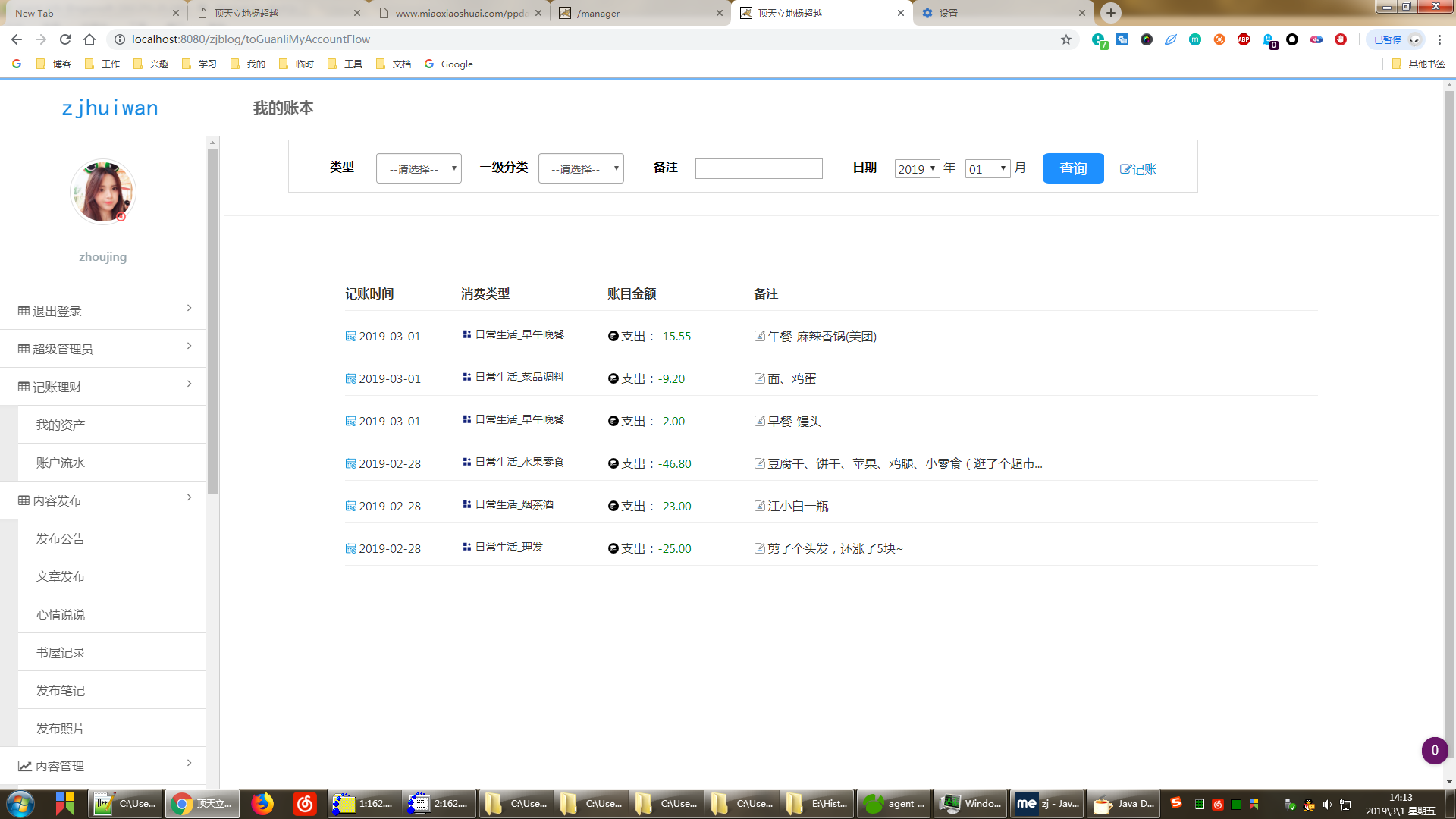The image size is (1456, 819).
Task: Click the amount -2.00
Action: (671, 421)
